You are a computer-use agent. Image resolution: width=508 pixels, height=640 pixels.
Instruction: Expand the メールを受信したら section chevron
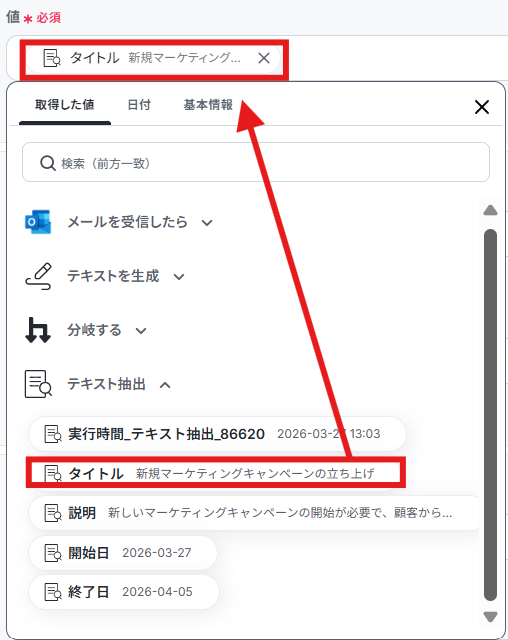207,223
